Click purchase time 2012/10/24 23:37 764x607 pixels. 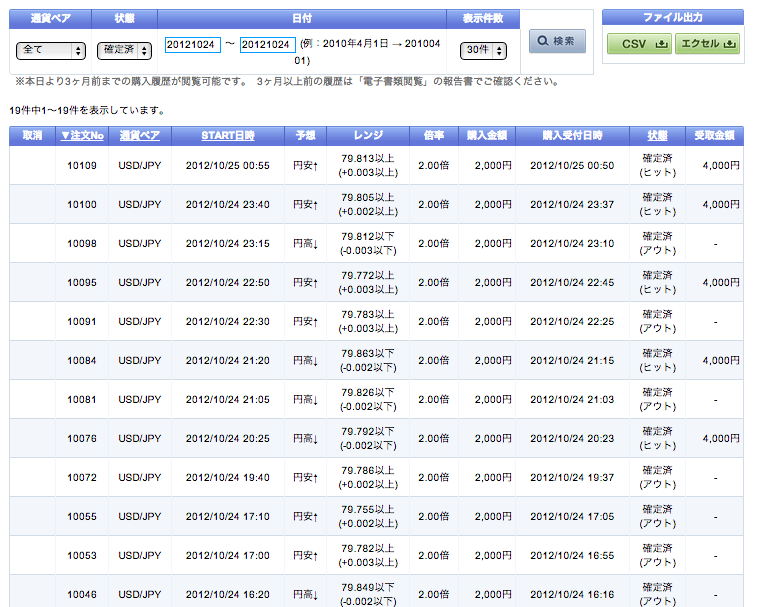tap(572, 205)
